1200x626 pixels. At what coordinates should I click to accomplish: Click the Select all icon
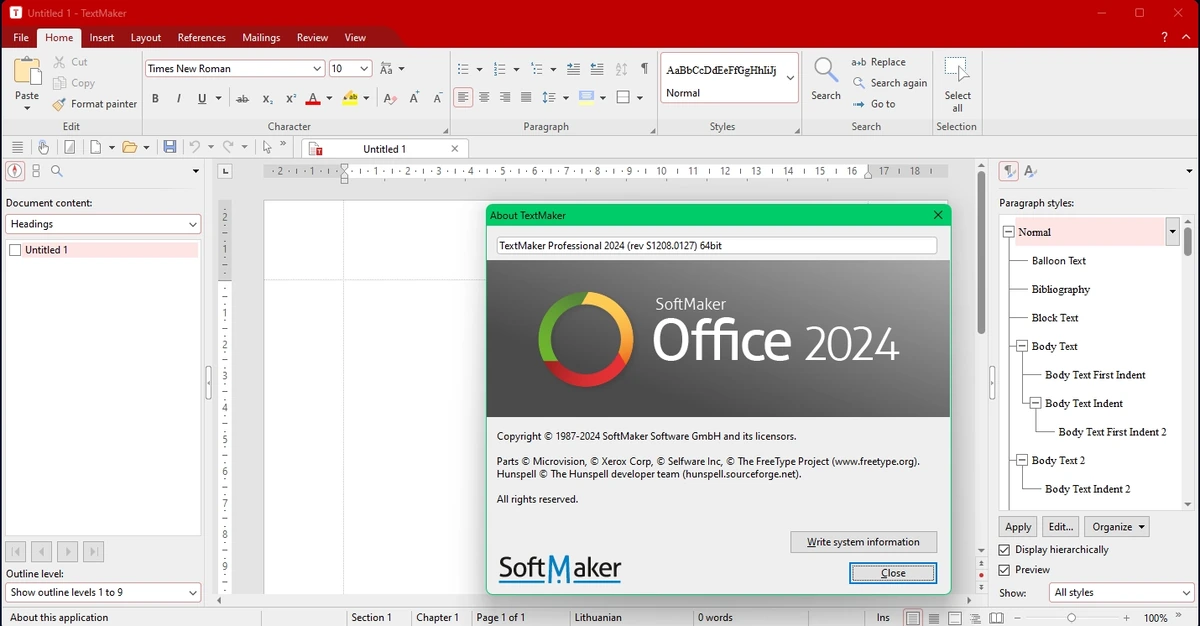[x=957, y=71]
